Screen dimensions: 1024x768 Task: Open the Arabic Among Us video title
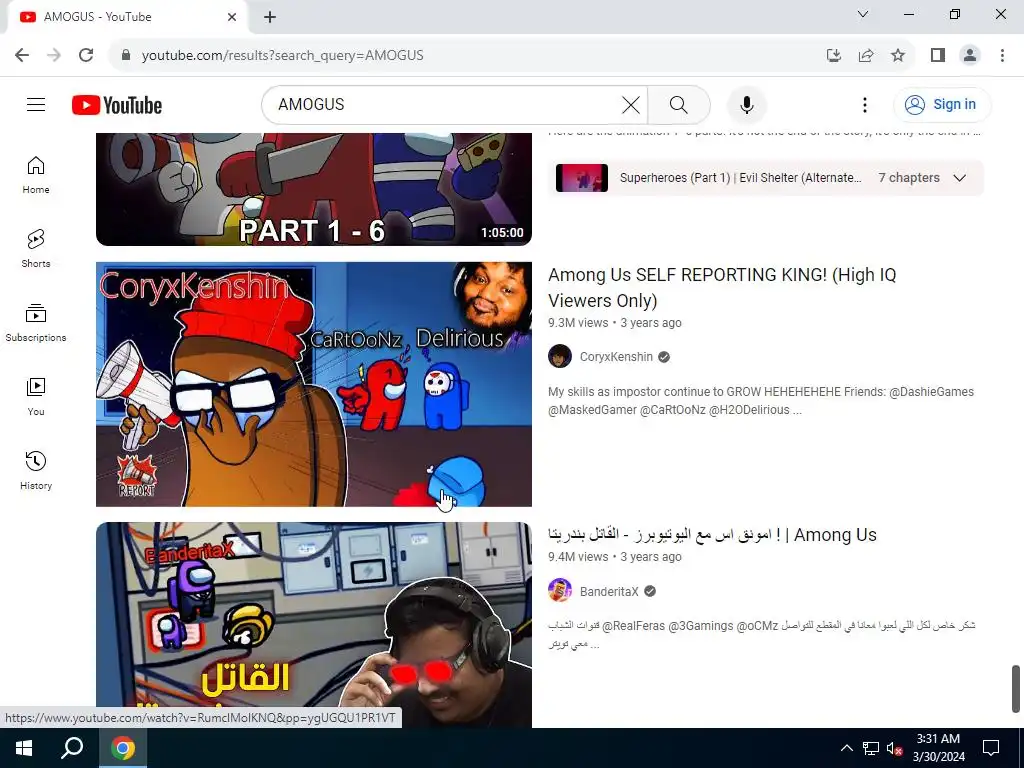[712, 534]
